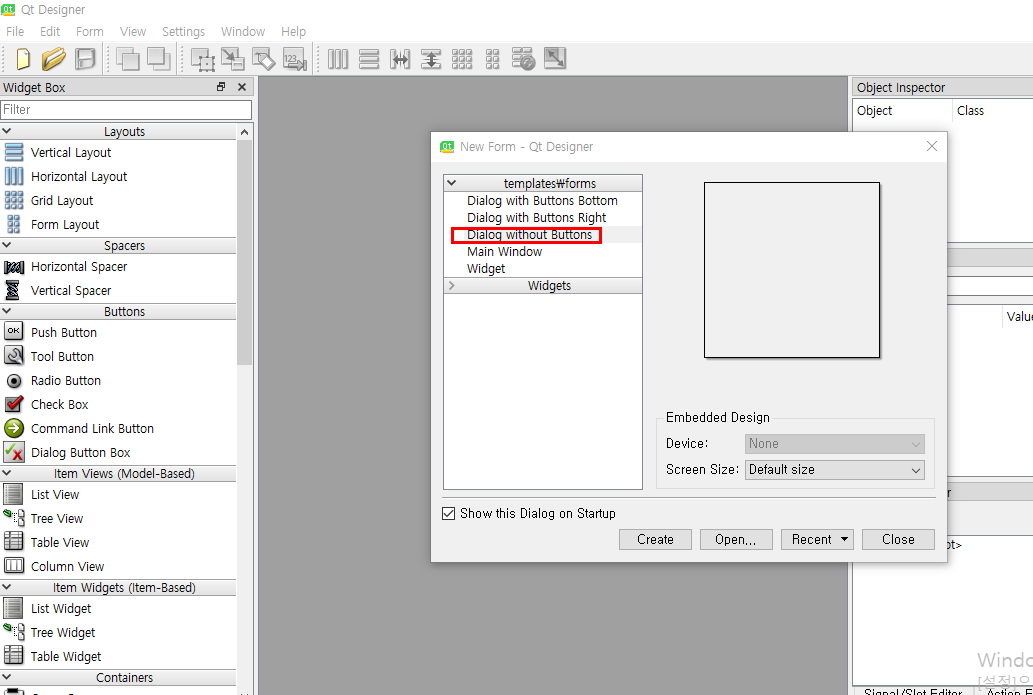
Task: Click the Adjust Size toolbar icon
Action: tap(555, 59)
